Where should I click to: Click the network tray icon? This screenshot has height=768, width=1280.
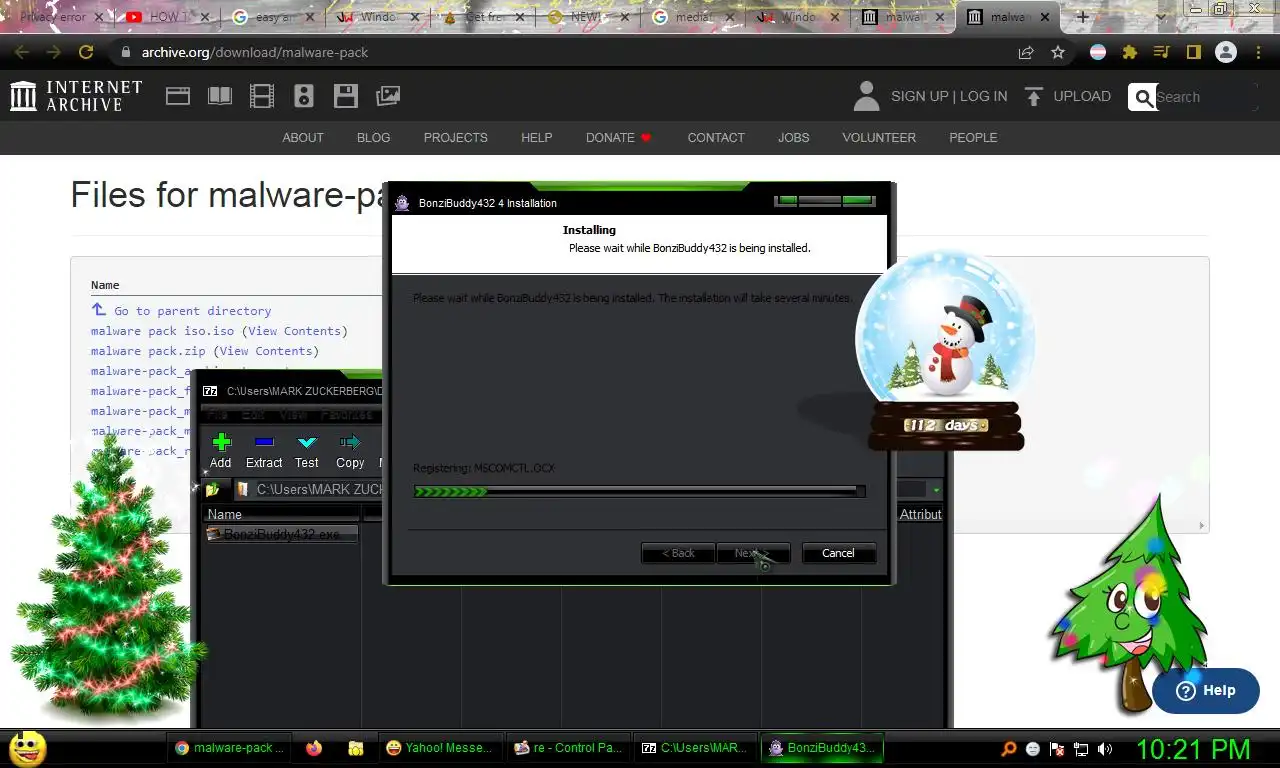click(1081, 748)
